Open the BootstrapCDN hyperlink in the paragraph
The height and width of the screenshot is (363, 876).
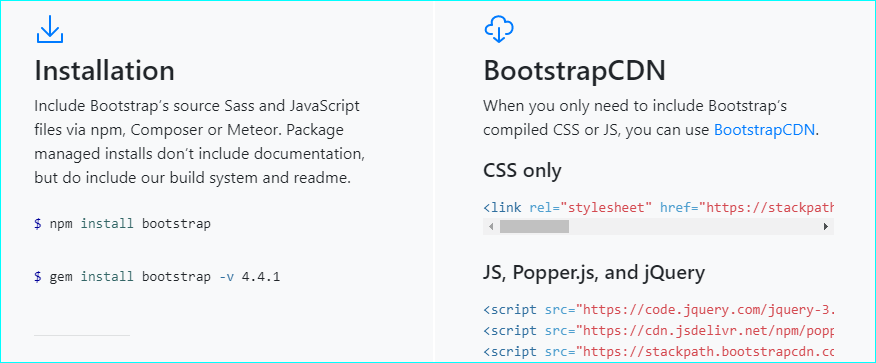click(x=765, y=130)
